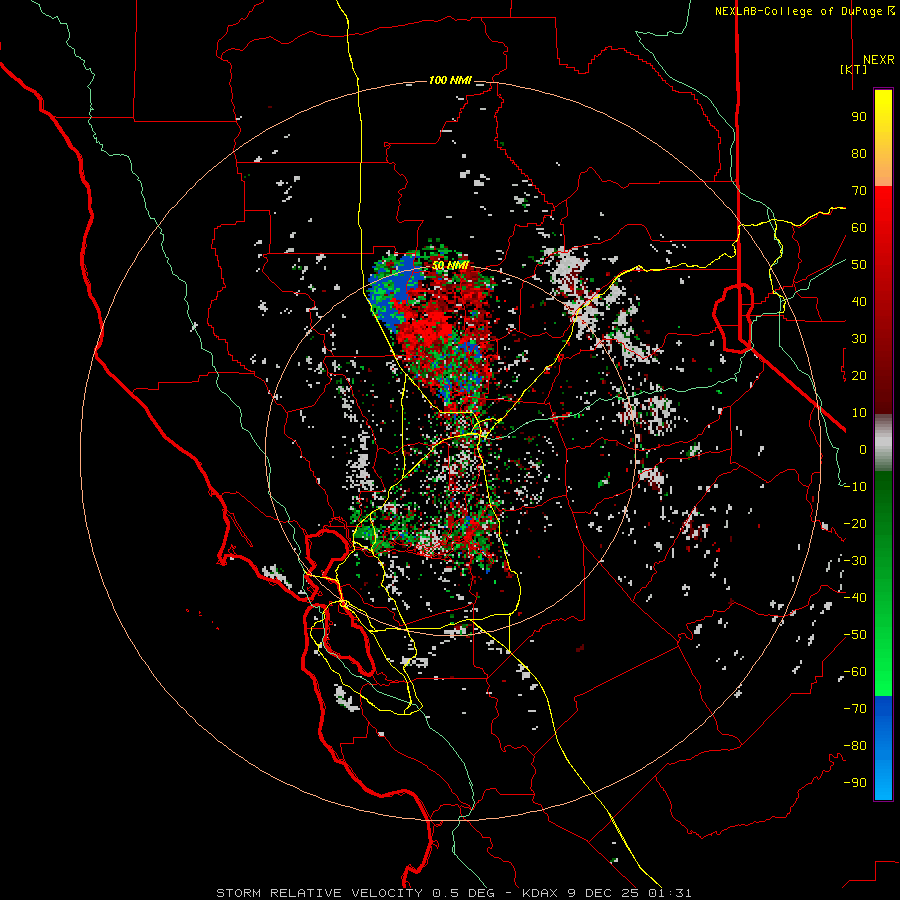Click the Storm Relative Velocity caption text
The image size is (900, 900).
453,893
